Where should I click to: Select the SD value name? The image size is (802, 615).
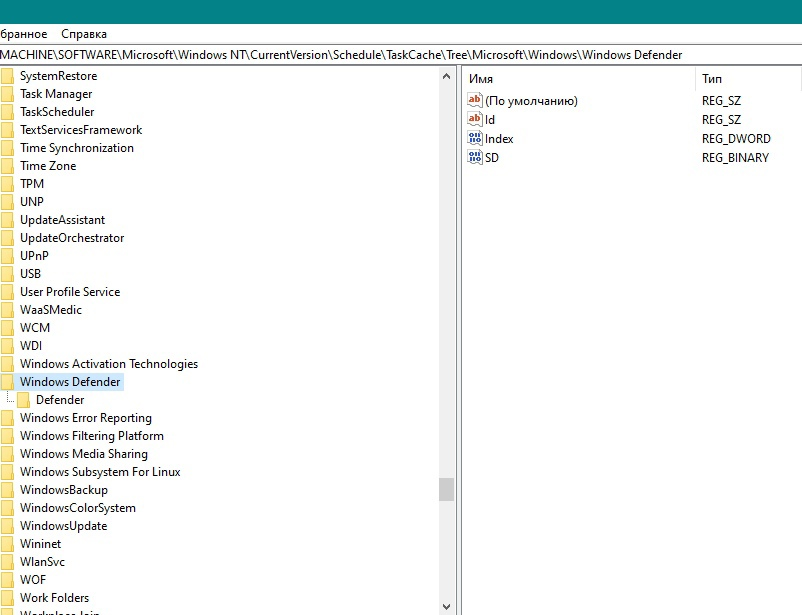(x=492, y=158)
